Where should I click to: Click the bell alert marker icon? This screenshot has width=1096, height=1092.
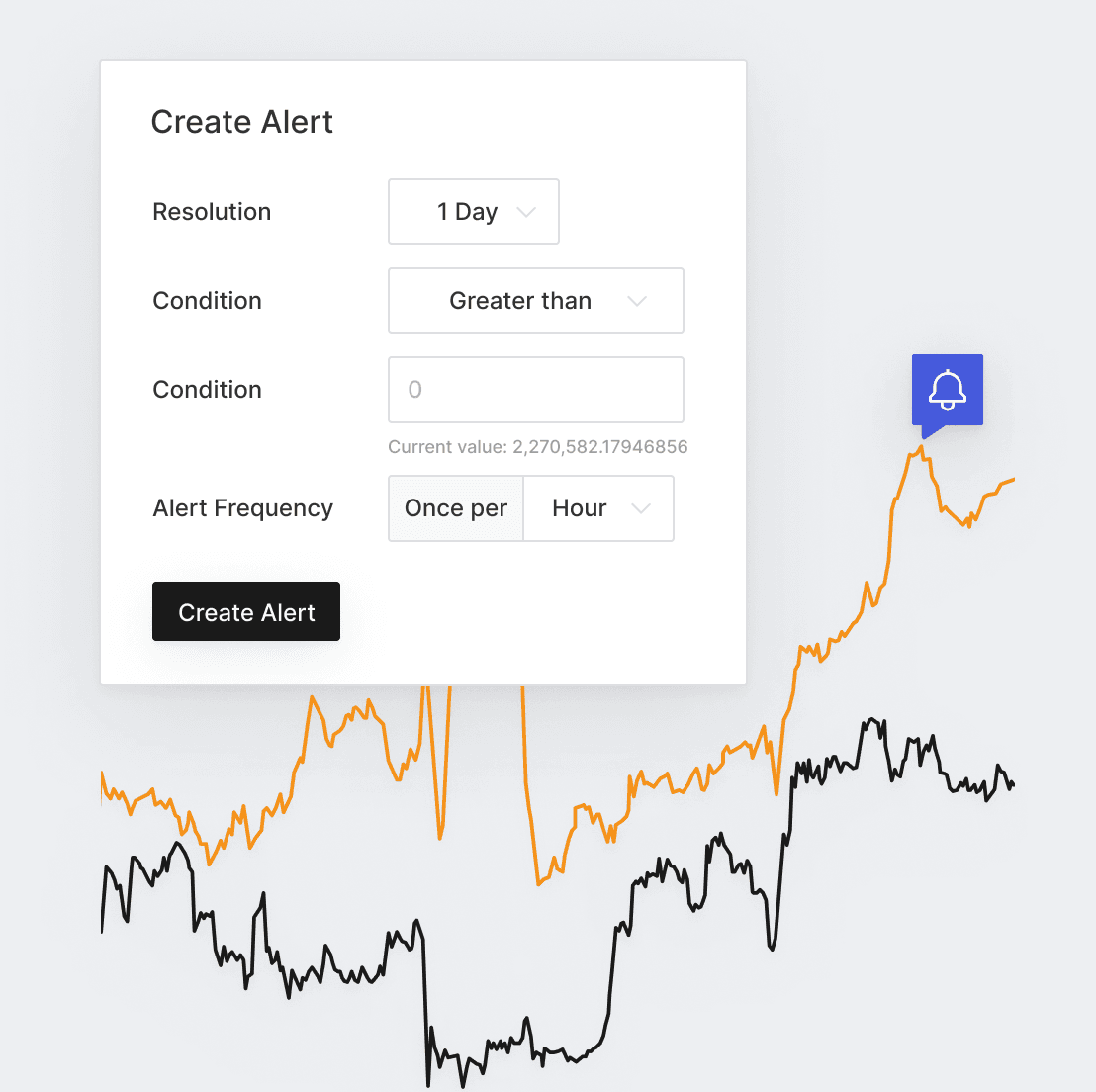948,390
